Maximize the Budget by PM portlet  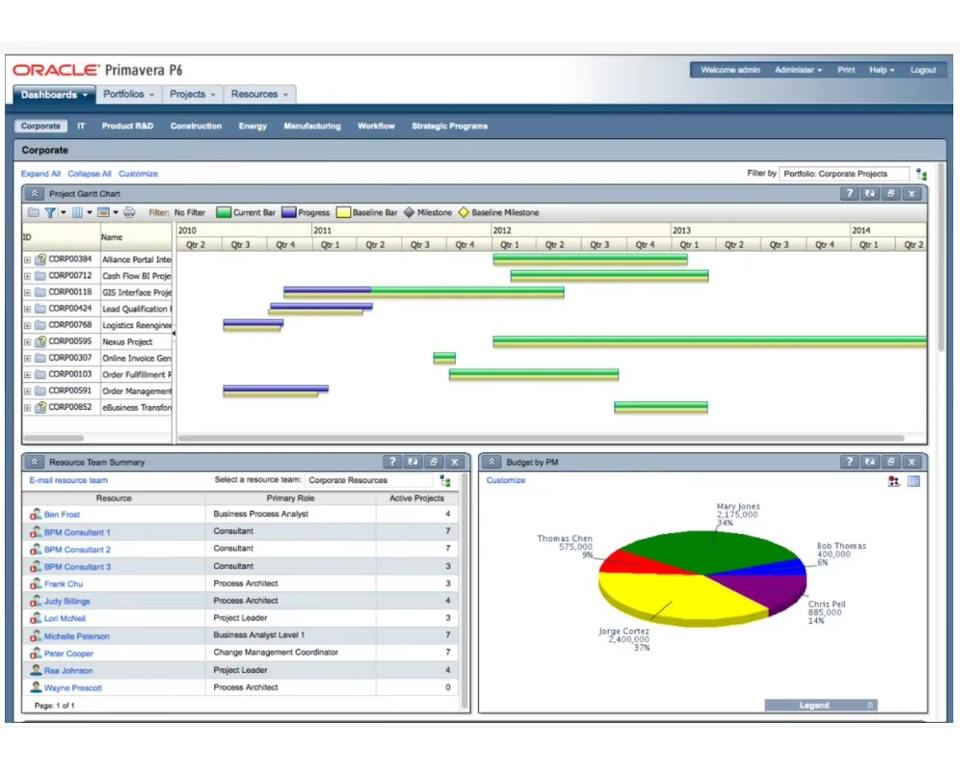coord(891,462)
